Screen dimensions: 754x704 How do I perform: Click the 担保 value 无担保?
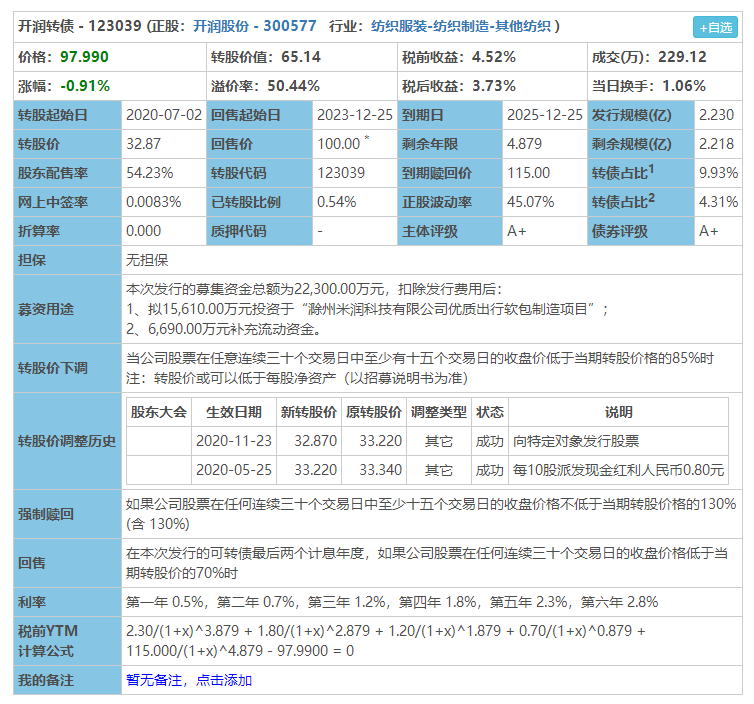pyautogui.click(x=147, y=260)
